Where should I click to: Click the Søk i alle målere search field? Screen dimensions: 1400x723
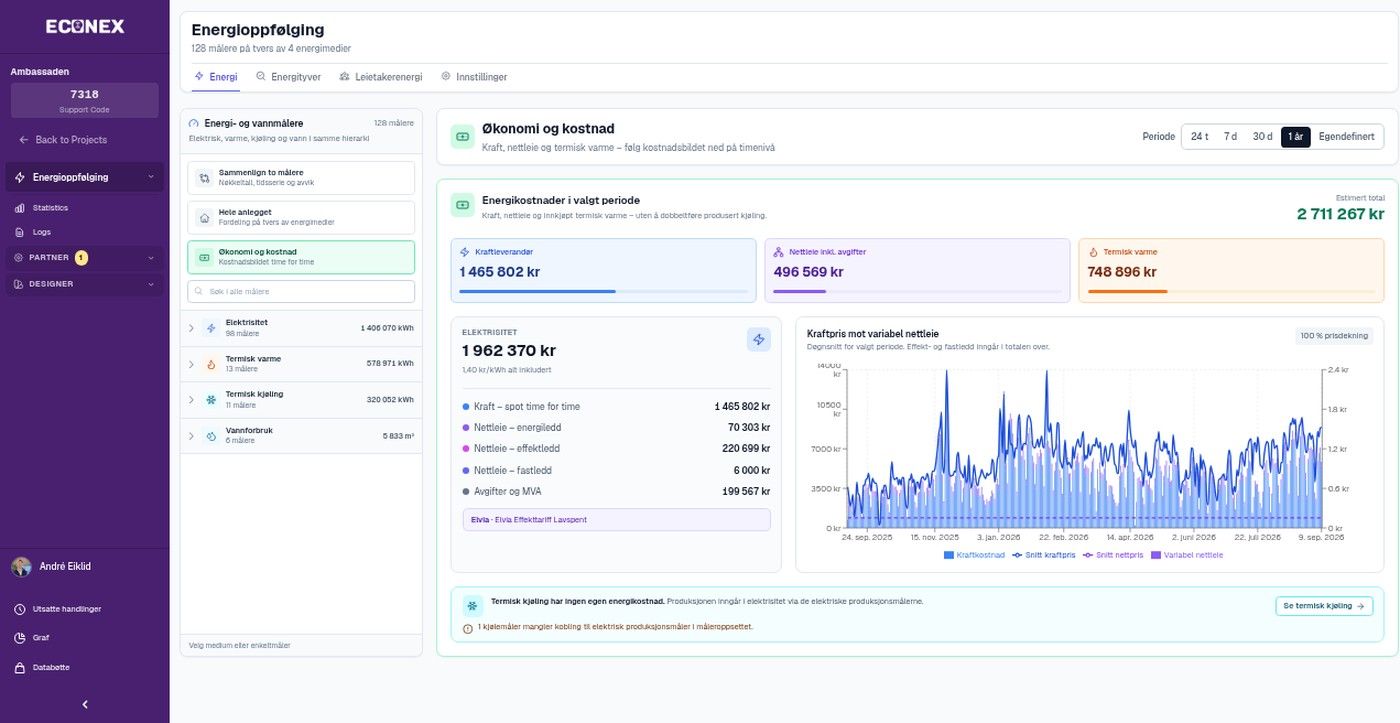pos(301,291)
